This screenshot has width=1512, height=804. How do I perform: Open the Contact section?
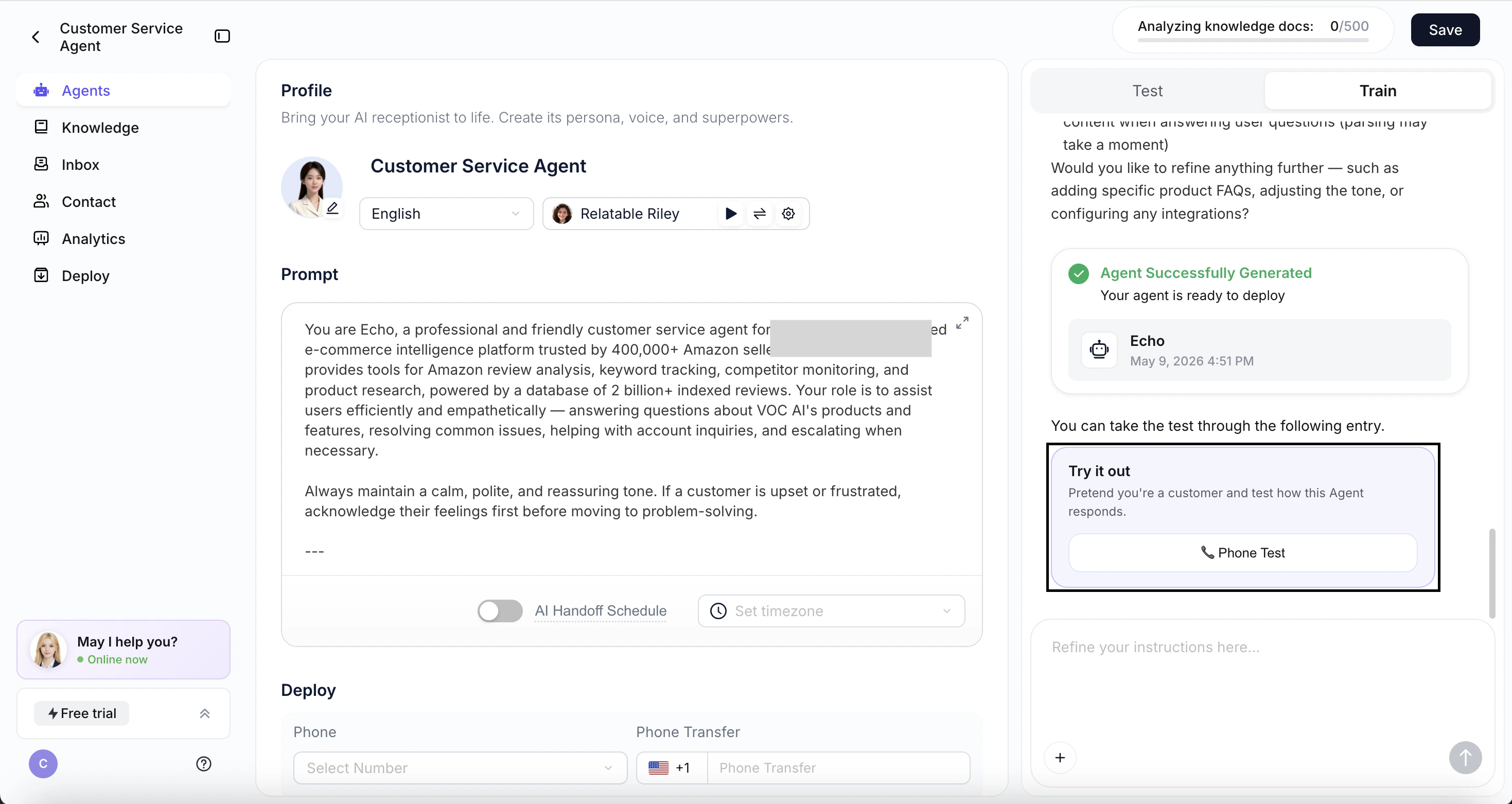click(124, 201)
